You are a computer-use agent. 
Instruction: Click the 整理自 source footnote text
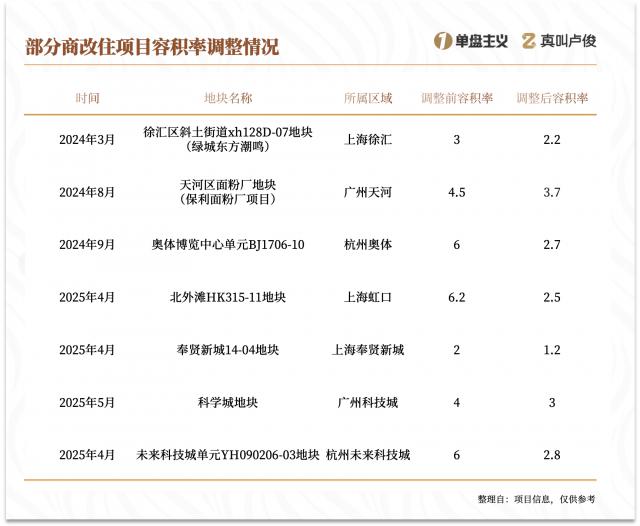click(536, 499)
